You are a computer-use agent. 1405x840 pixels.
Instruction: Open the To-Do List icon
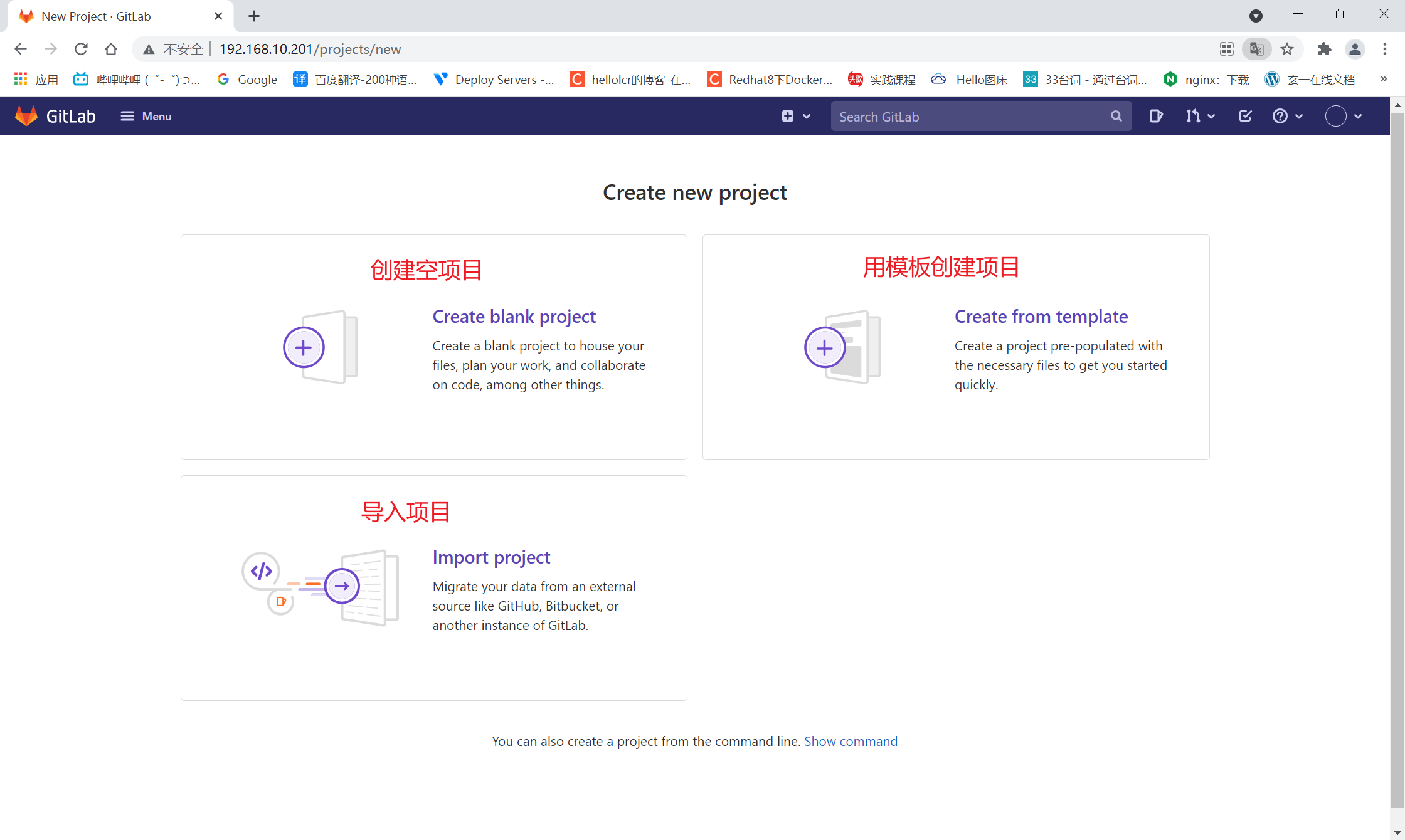point(1245,116)
